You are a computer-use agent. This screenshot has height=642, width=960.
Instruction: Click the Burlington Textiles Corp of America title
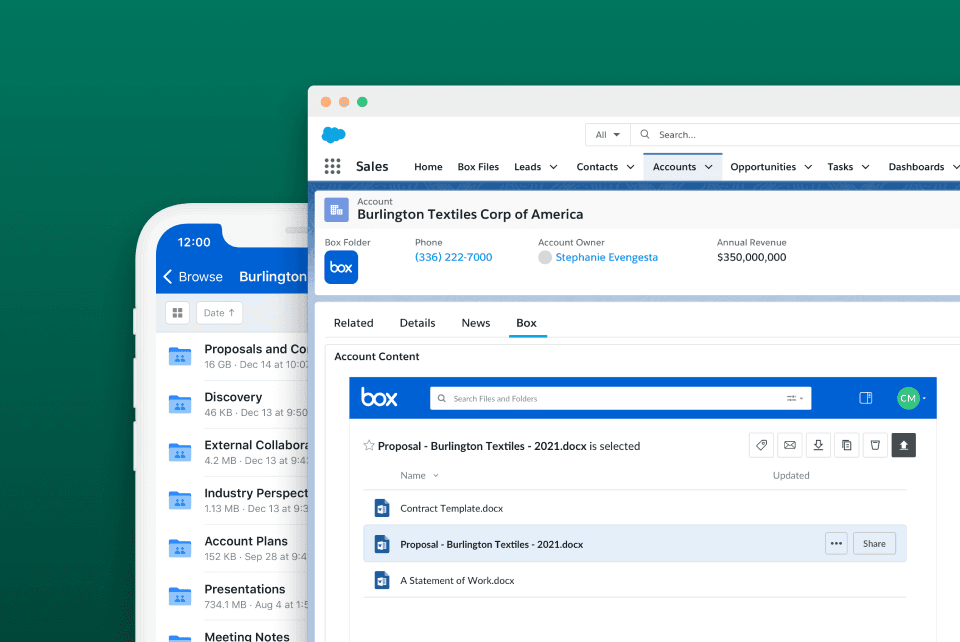(x=470, y=215)
